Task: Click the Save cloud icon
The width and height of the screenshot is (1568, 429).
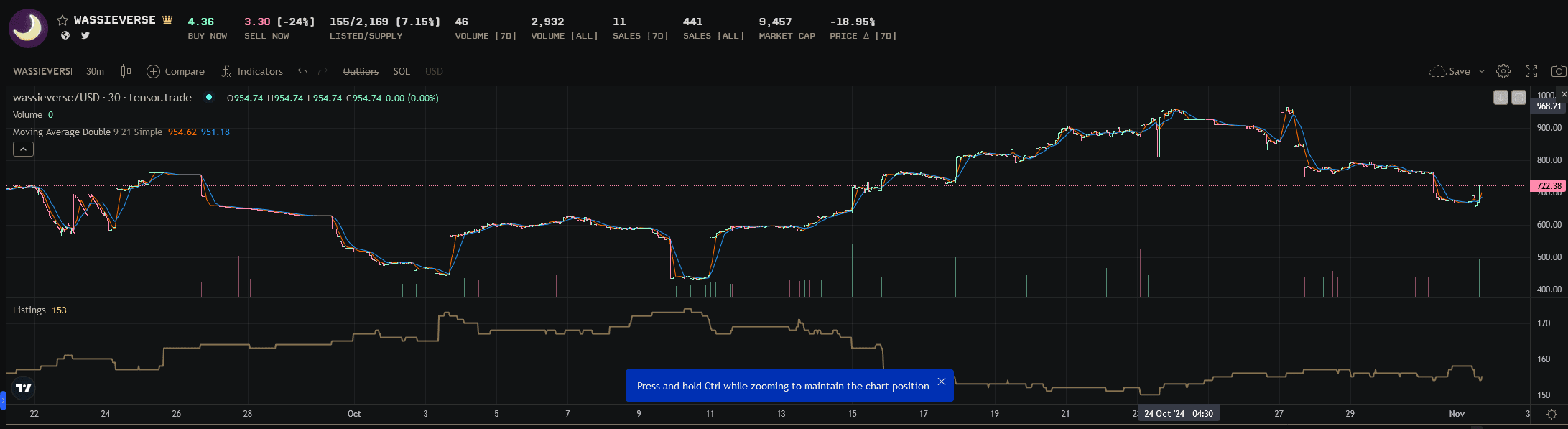Action: click(1437, 71)
